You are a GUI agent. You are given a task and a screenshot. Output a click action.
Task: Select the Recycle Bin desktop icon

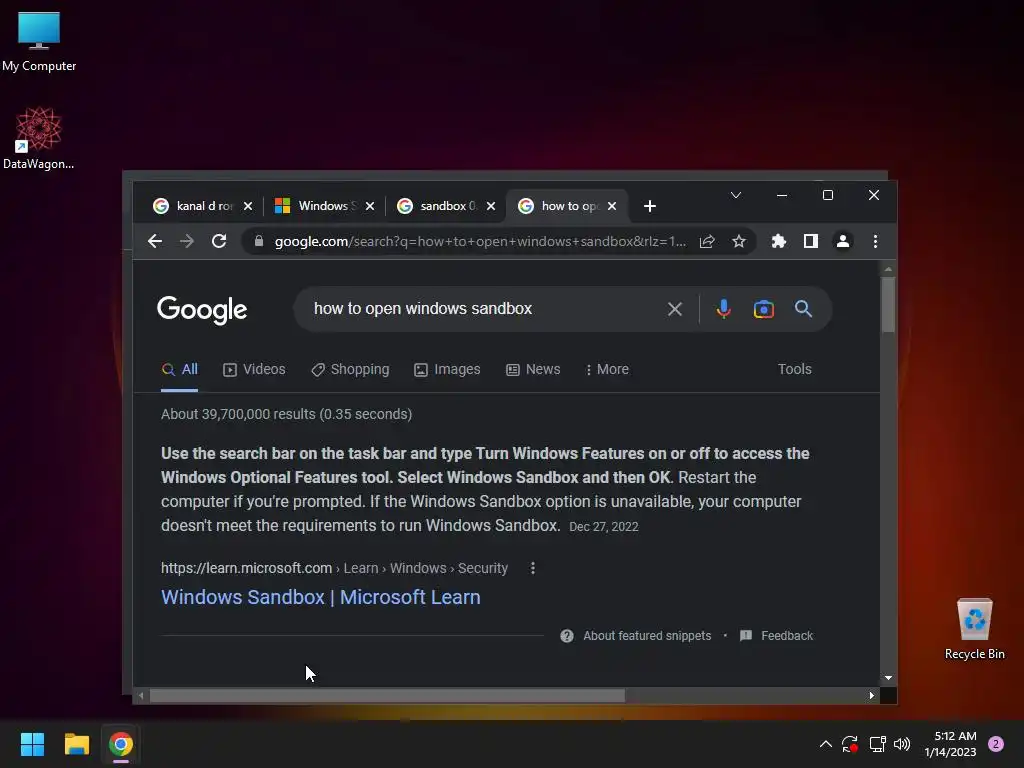974,629
